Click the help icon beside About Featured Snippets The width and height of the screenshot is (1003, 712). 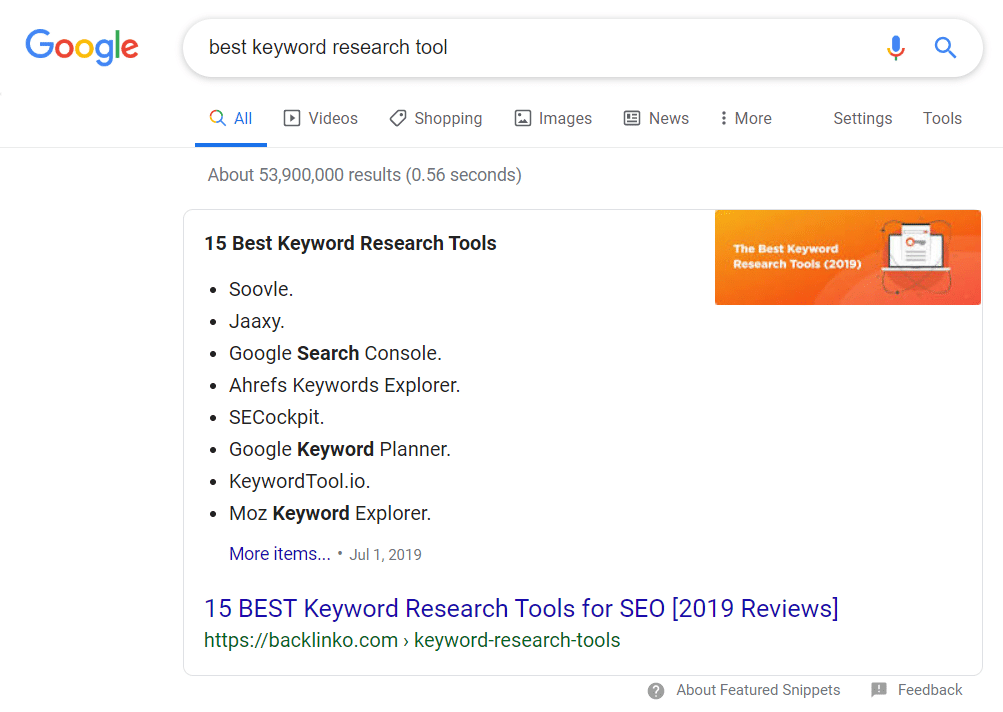click(x=656, y=690)
